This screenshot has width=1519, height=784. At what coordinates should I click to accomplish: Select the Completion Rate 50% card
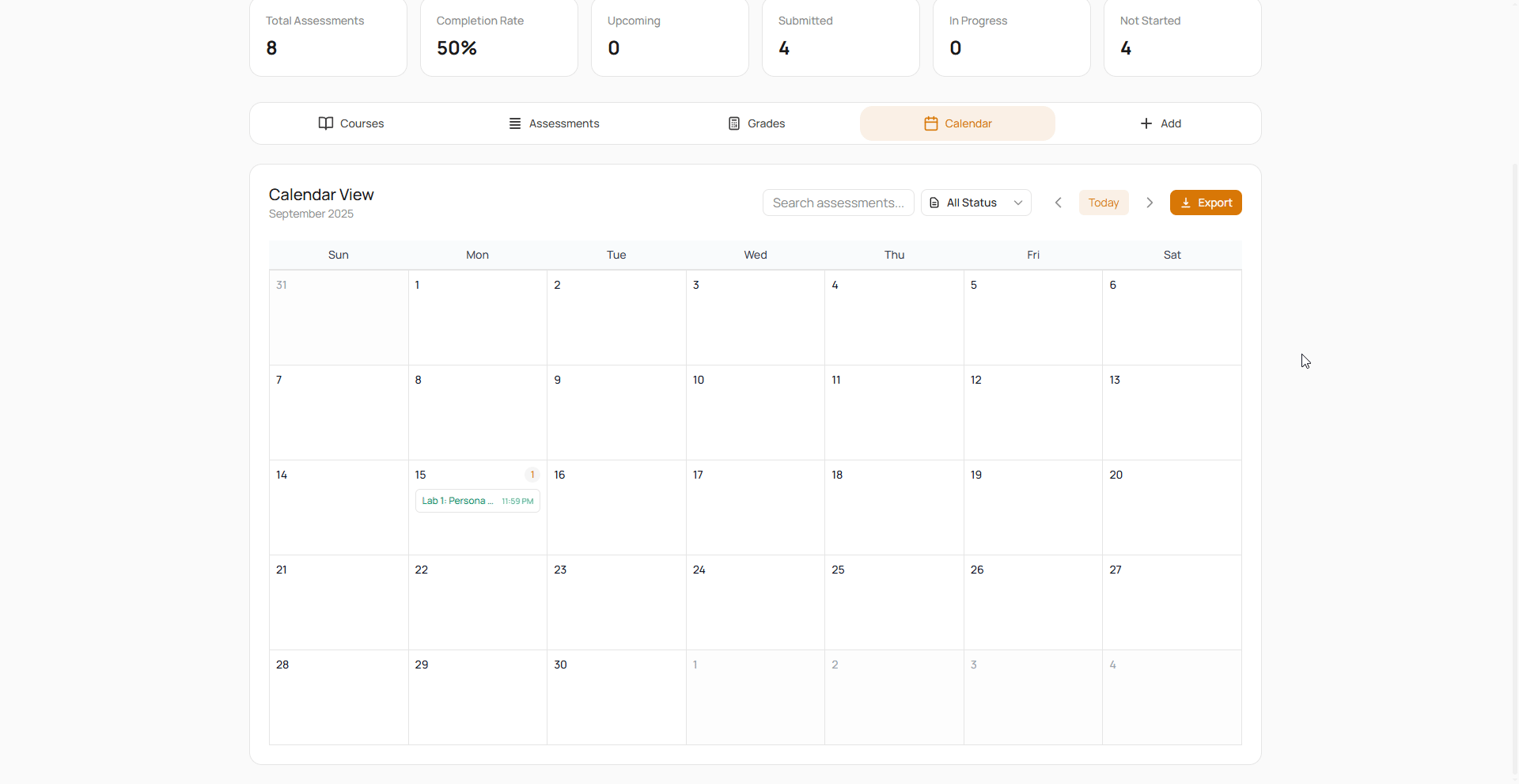(499, 37)
